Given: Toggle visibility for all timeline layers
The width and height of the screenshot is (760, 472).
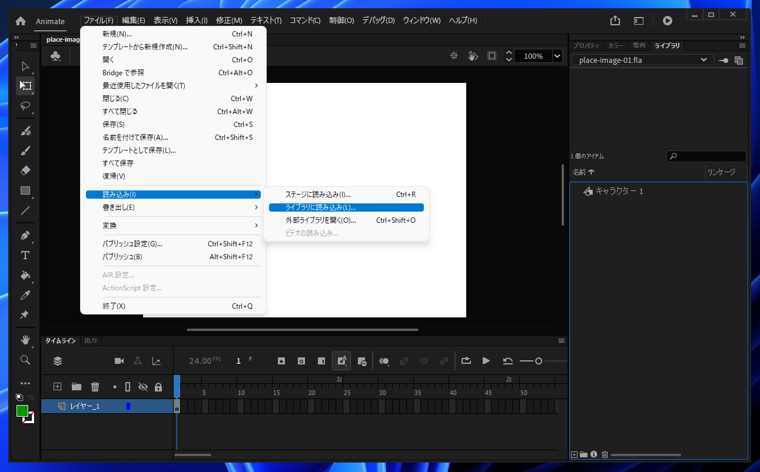Looking at the screenshot, I should coord(143,387).
